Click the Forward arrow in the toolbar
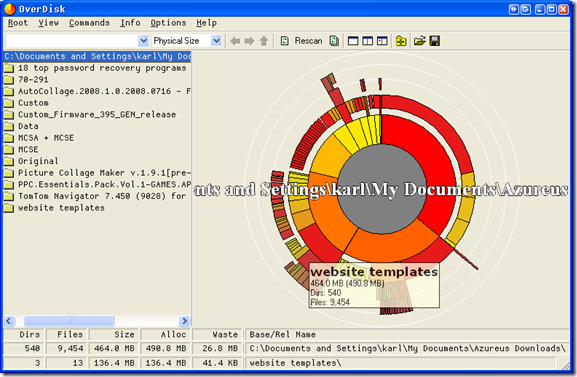Screen dimensions: 577x377 click(249, 41)
